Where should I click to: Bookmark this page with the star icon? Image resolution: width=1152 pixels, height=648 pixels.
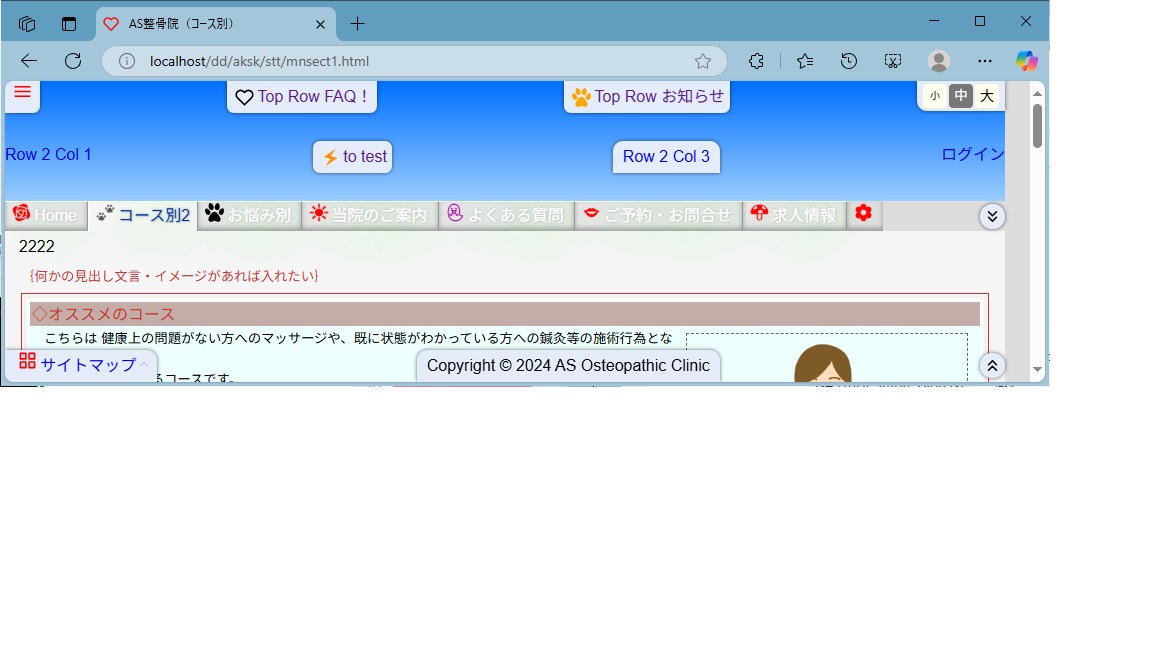(x=703, y=61)
